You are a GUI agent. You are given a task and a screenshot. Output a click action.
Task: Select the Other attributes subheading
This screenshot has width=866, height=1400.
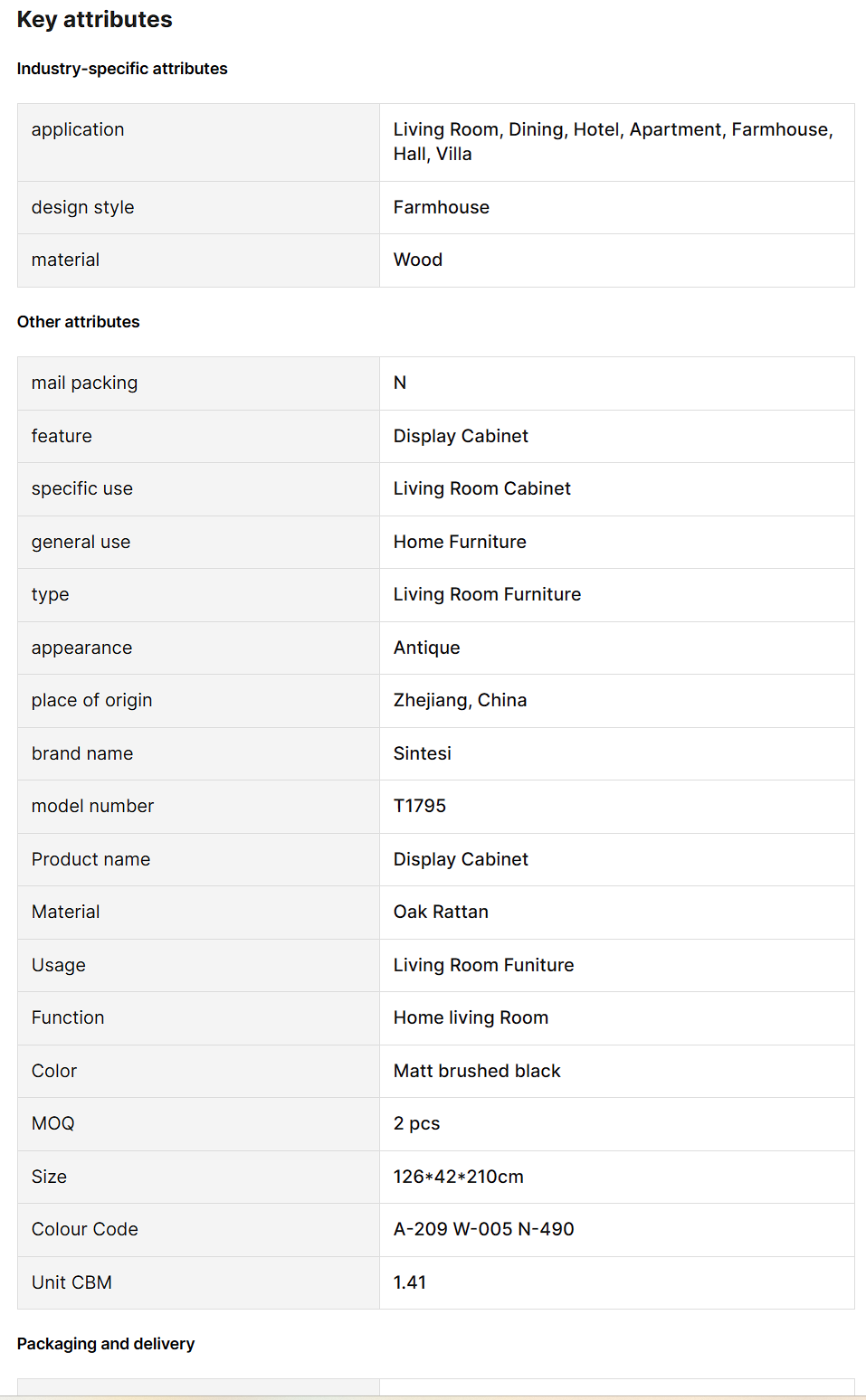[x=79, y=322]
